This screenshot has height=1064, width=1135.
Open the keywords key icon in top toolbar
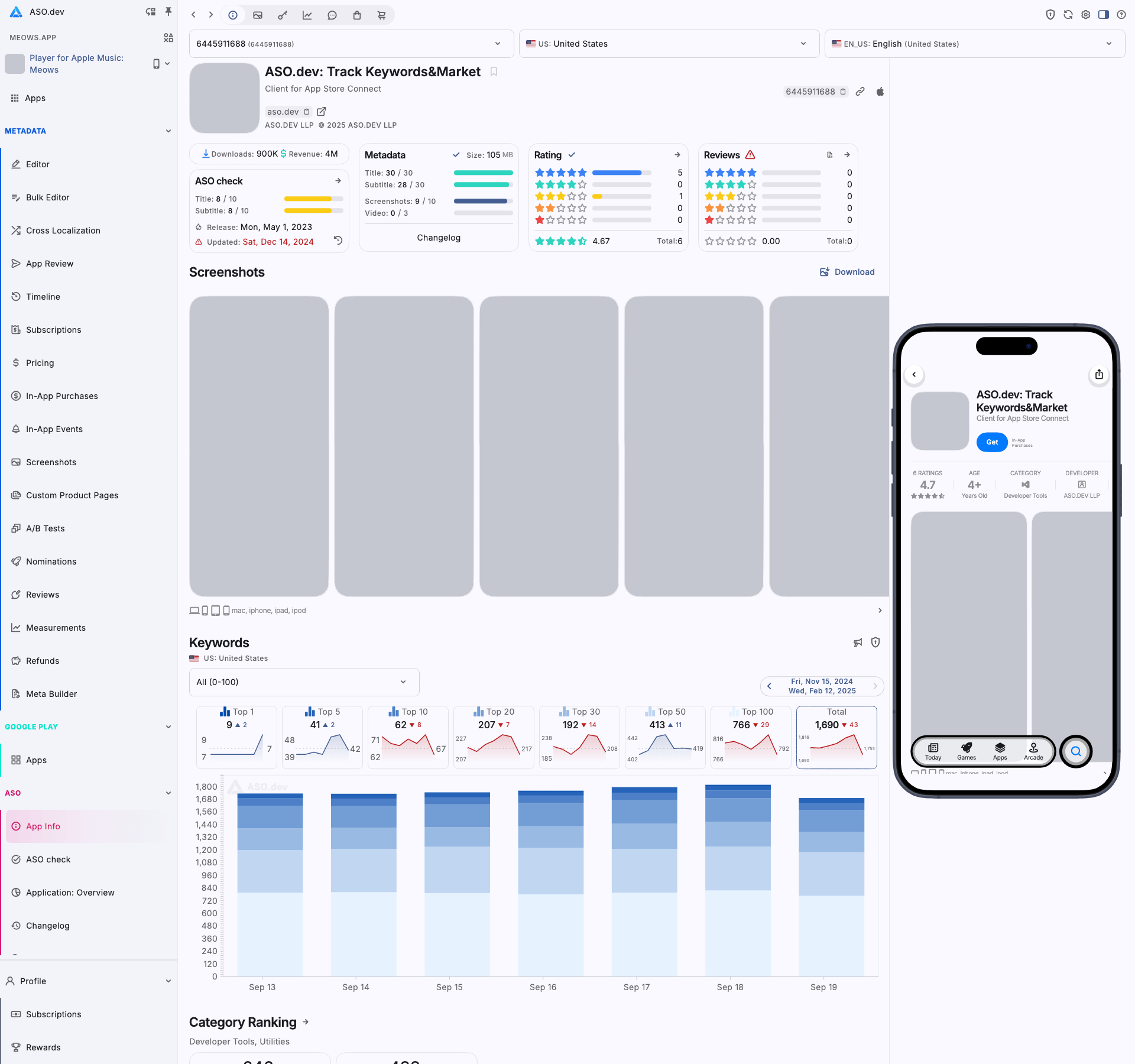283,15
